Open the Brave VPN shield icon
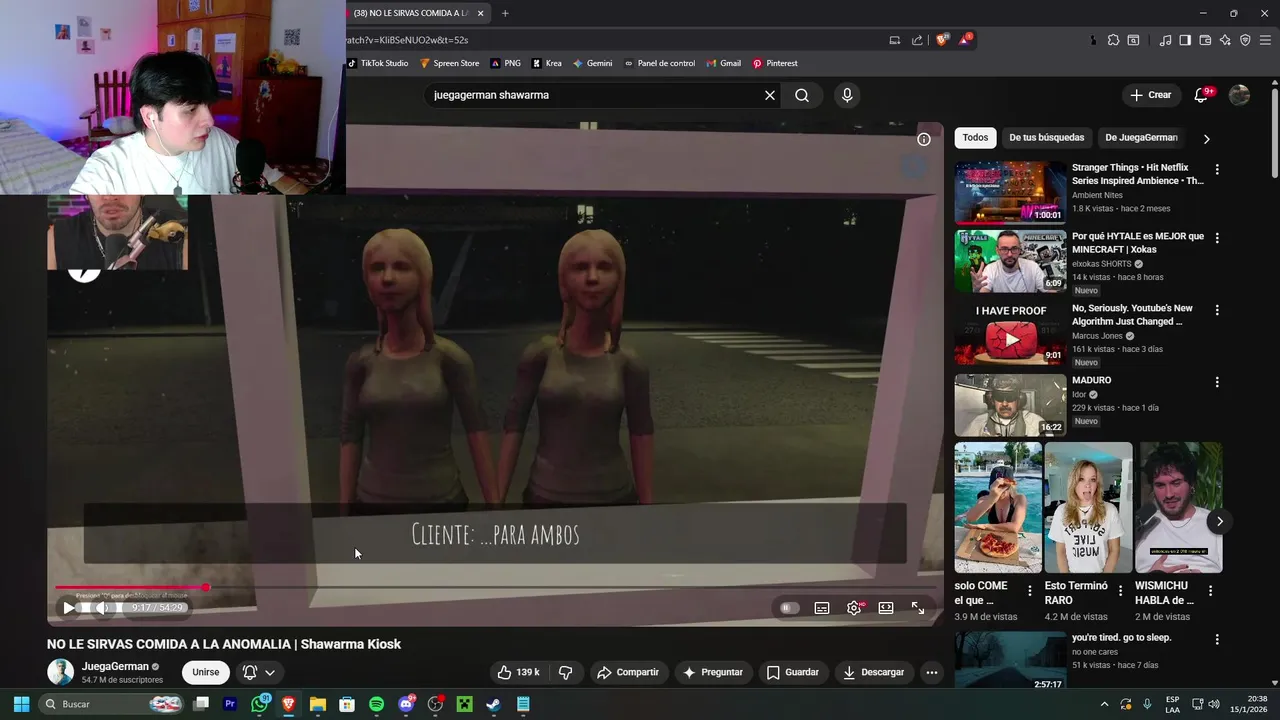 [1245, 40]
